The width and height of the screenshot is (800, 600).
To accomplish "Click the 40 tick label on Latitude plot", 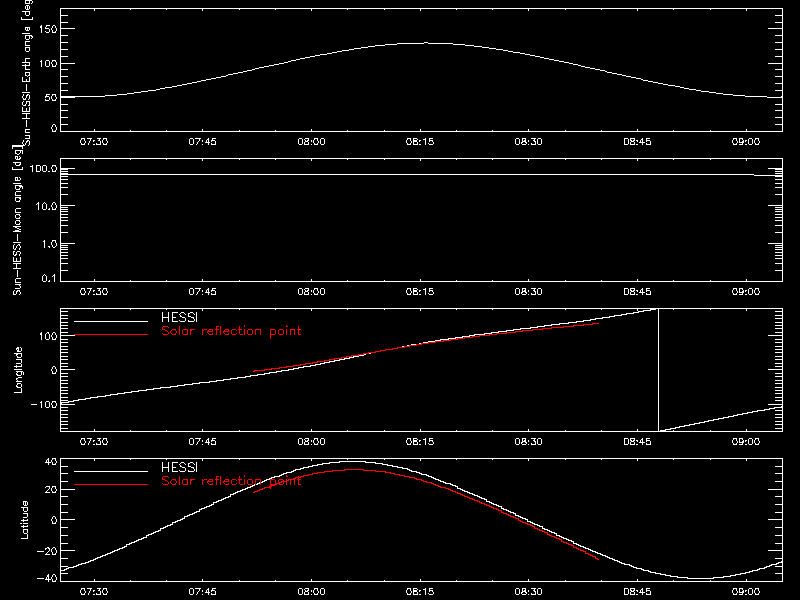I will pos(51,462).
